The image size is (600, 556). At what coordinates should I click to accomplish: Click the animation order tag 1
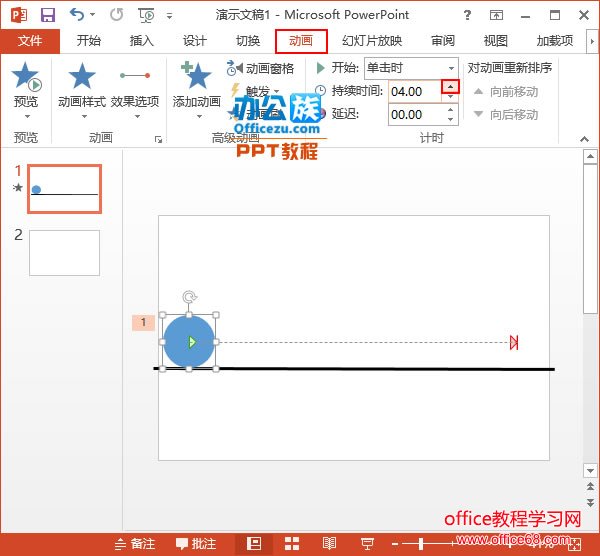click(143, 322)
